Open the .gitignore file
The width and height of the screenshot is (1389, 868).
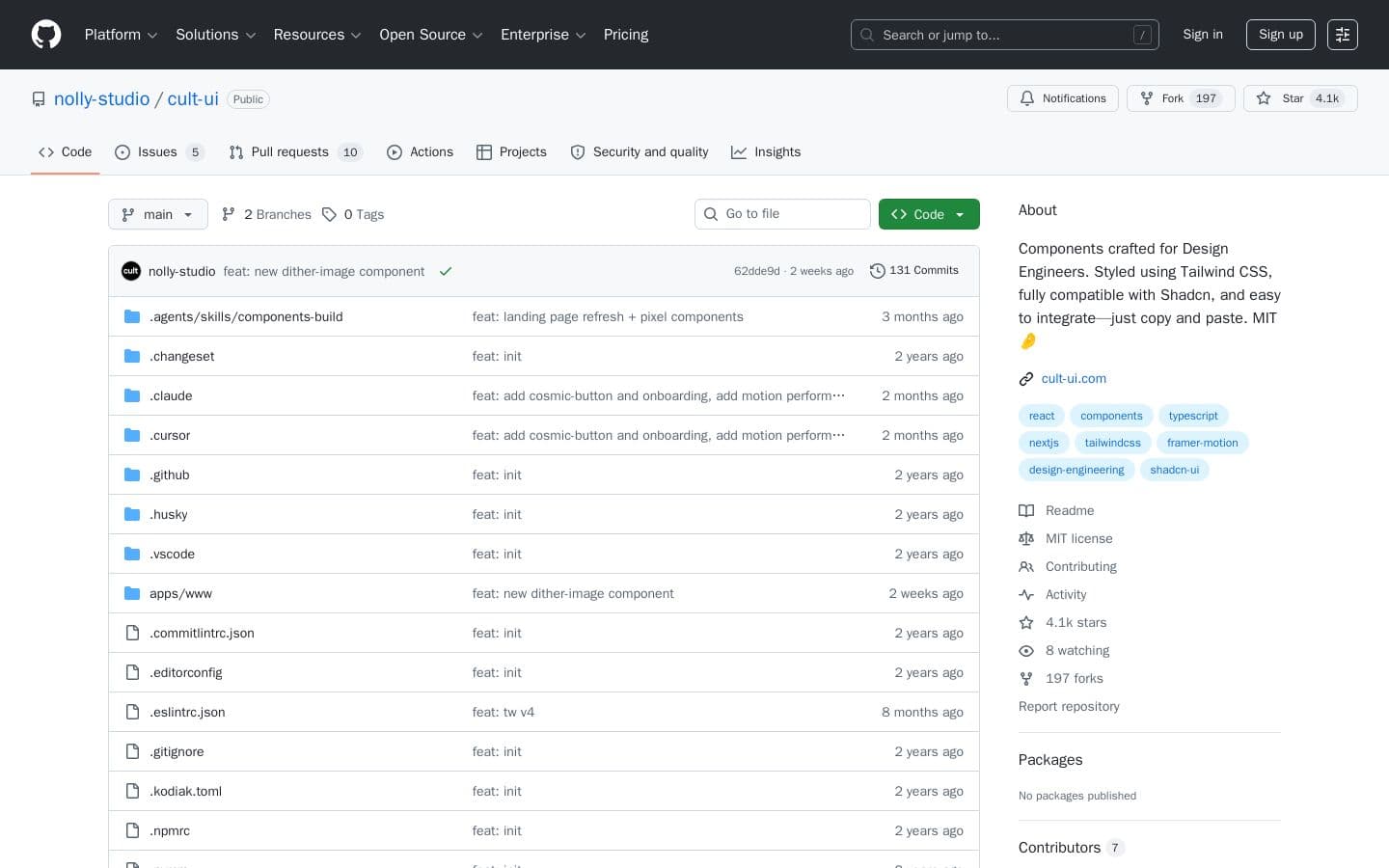click(x=177, y=751)
